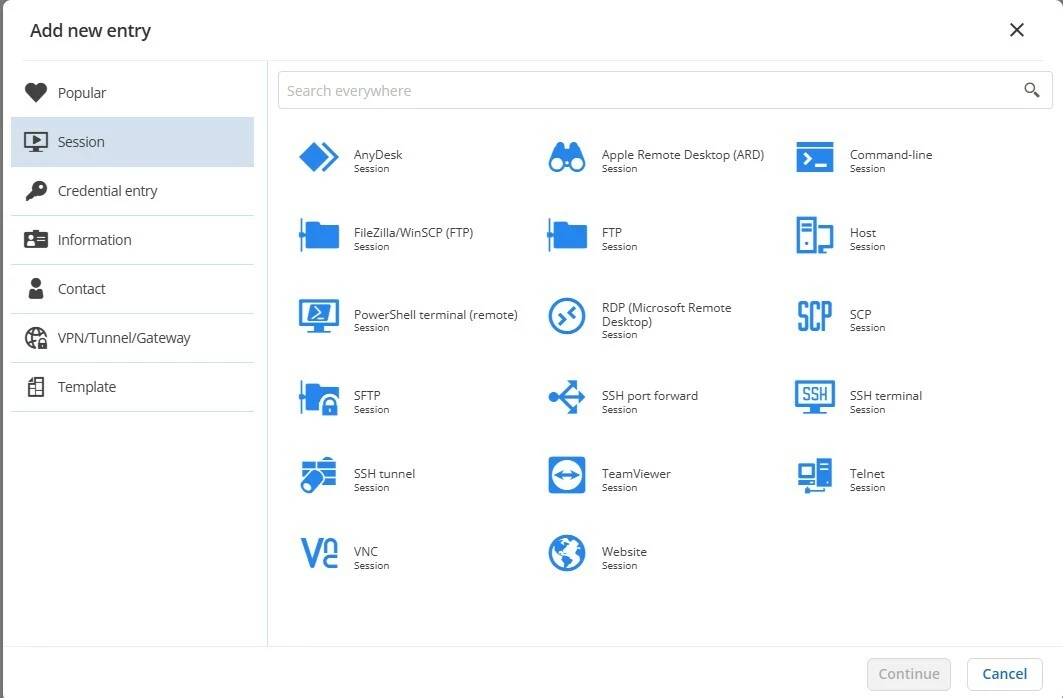
Task: Focus the Search everywhere field
Action: click(664, 90)
